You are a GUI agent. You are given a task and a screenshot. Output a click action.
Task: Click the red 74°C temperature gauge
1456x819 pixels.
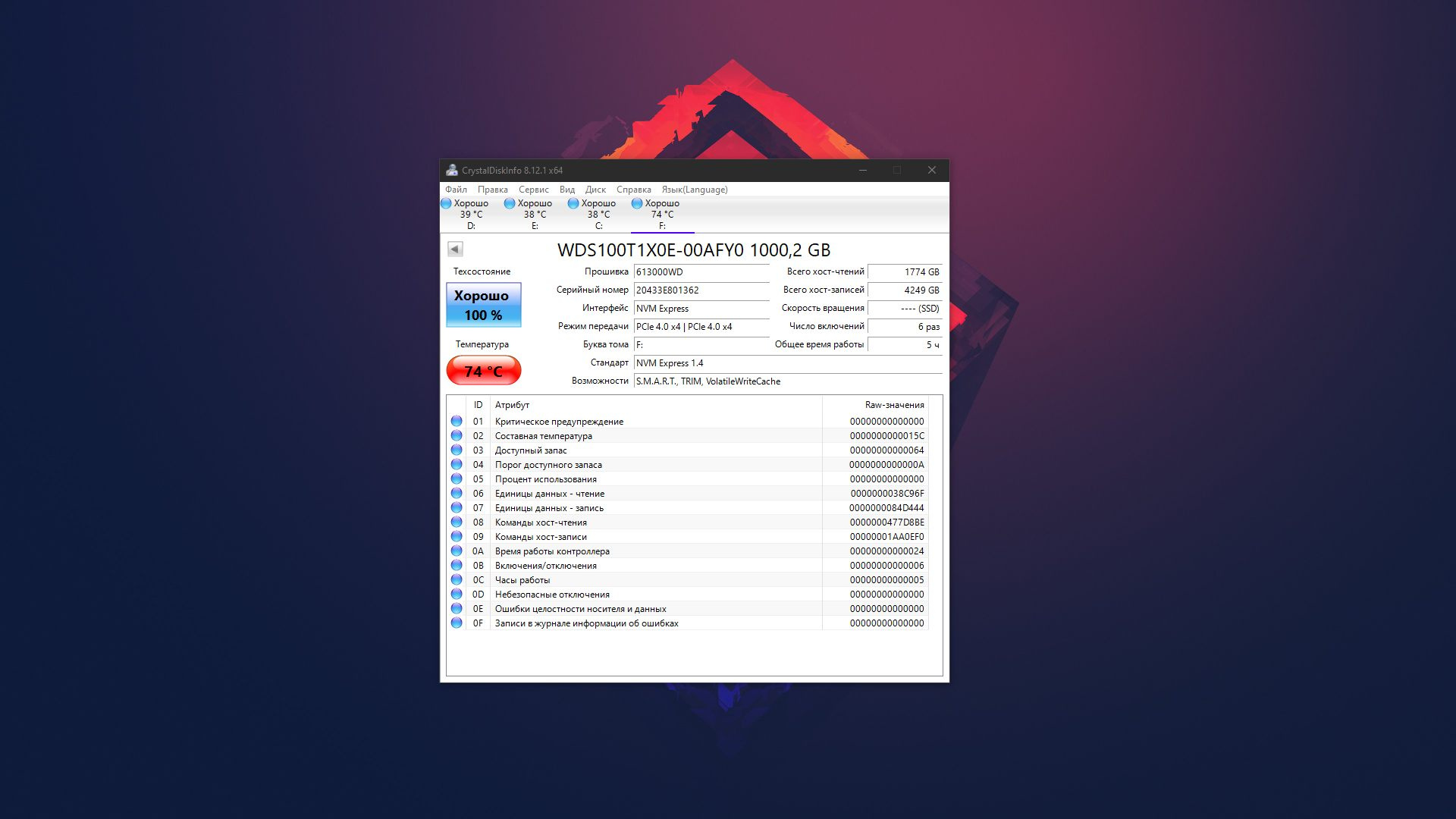pos(483,371)
